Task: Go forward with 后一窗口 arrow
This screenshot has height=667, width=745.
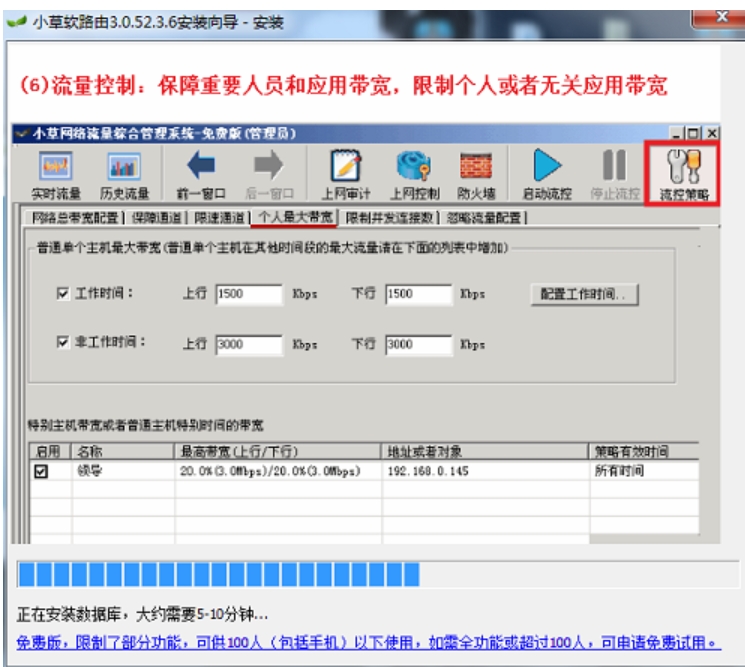Action: pos(269,174)
